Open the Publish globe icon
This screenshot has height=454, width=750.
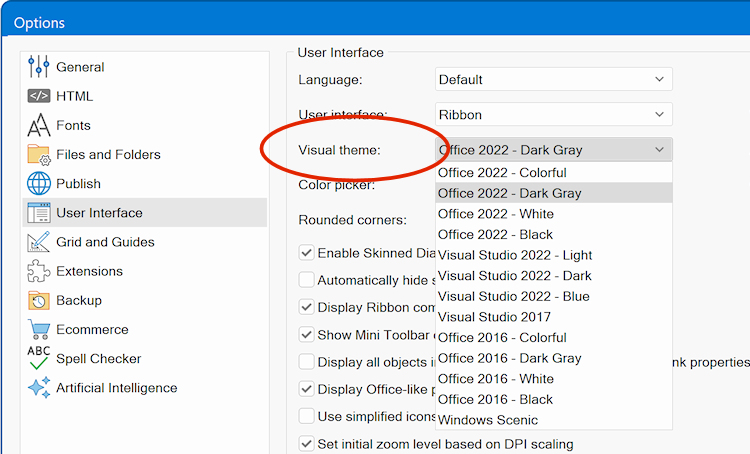click(x=39, y=183)
